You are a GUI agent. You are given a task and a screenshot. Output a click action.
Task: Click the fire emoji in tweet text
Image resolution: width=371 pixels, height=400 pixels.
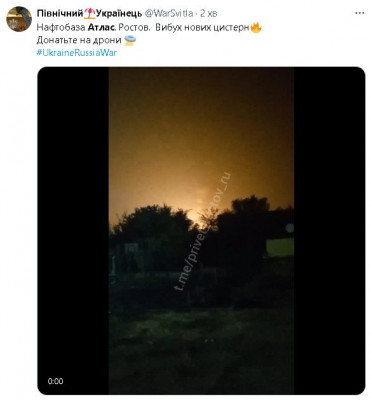tap(256, 27)
